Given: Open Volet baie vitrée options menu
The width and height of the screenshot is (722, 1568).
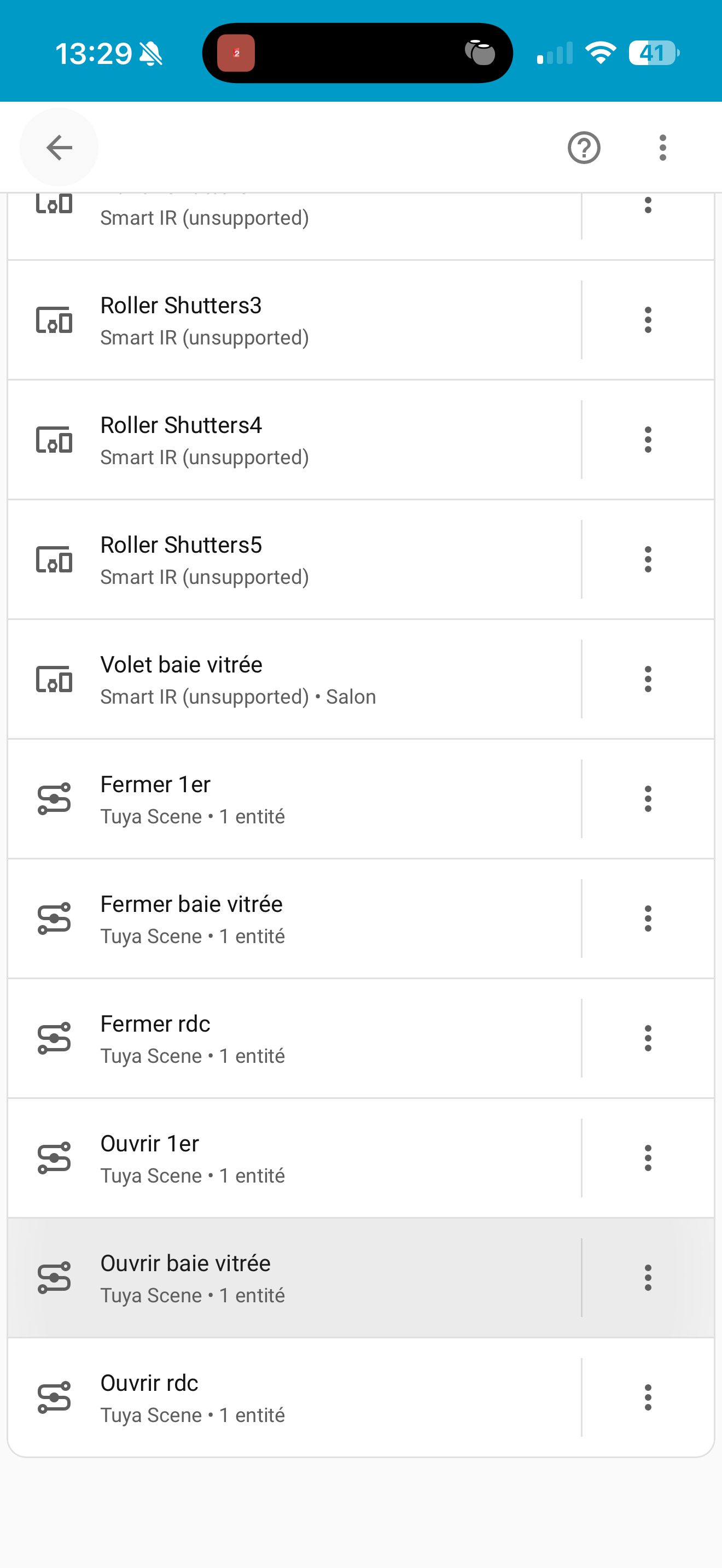Looking at the screenshot, I should [x=648, y=680].
